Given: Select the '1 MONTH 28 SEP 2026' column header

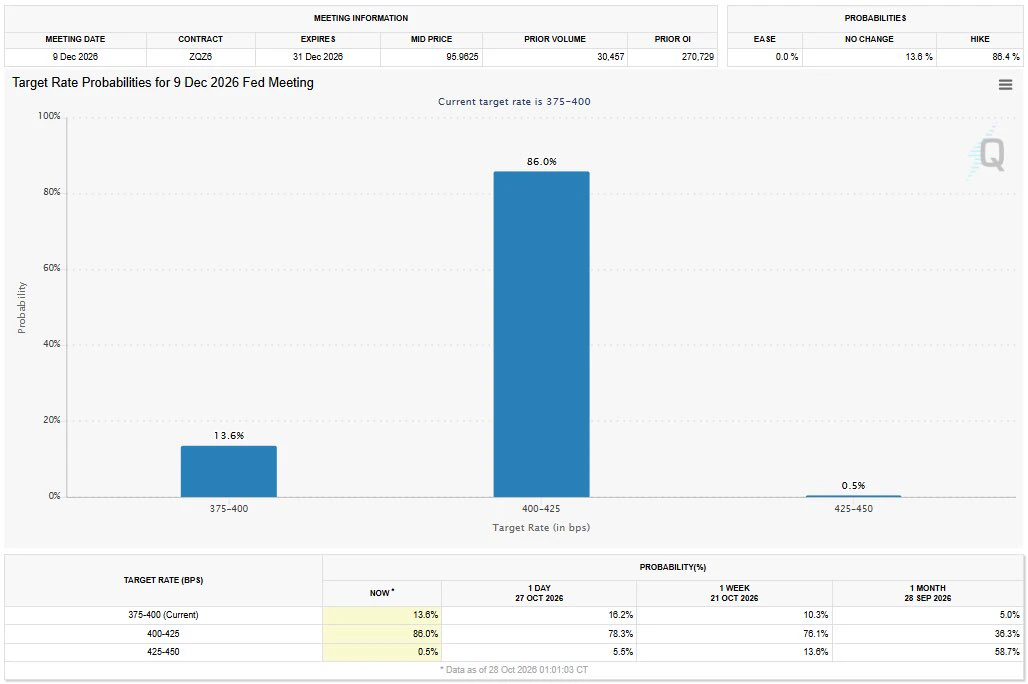Looking at the screenshot, I should click(928, 593).
